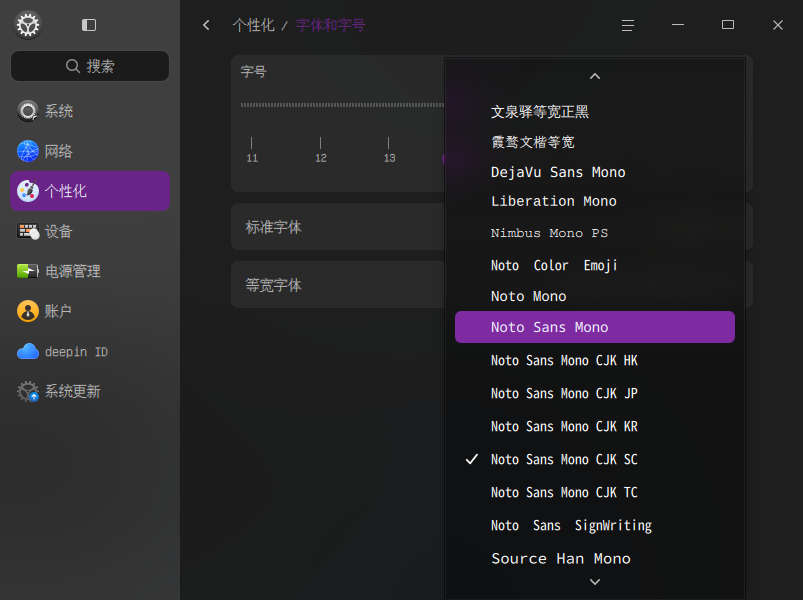This screenshot has width=803, height=600.
Task: Open 系统更新 in the sidebar
Action: point(90,392)
